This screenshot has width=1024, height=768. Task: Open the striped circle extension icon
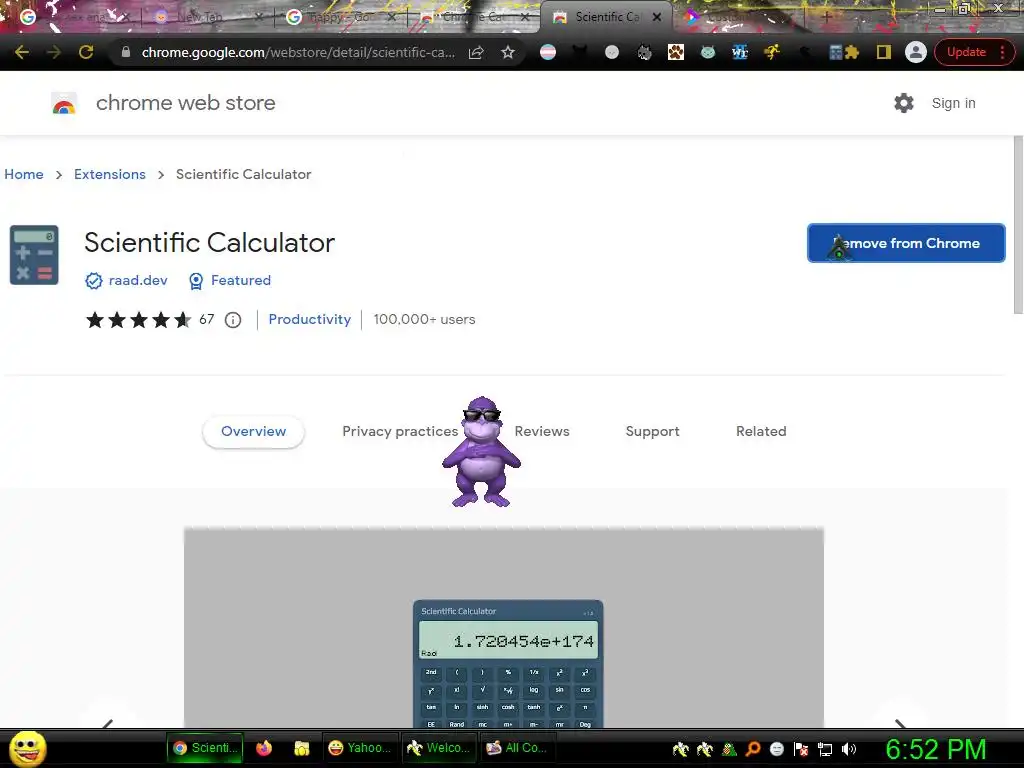pyautogui.click(x=548, y=52)
